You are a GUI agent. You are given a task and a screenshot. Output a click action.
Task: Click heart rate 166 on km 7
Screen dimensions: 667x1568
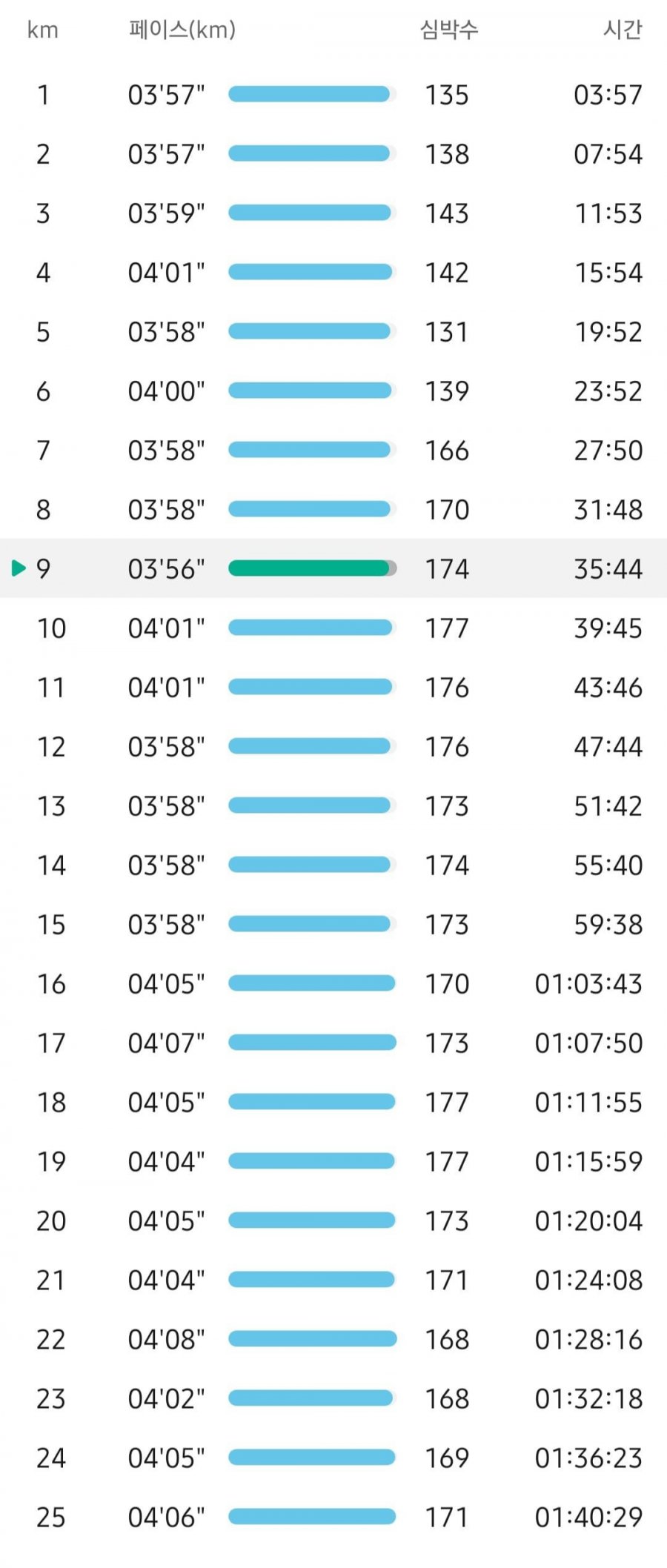click(x=447, y=450)
